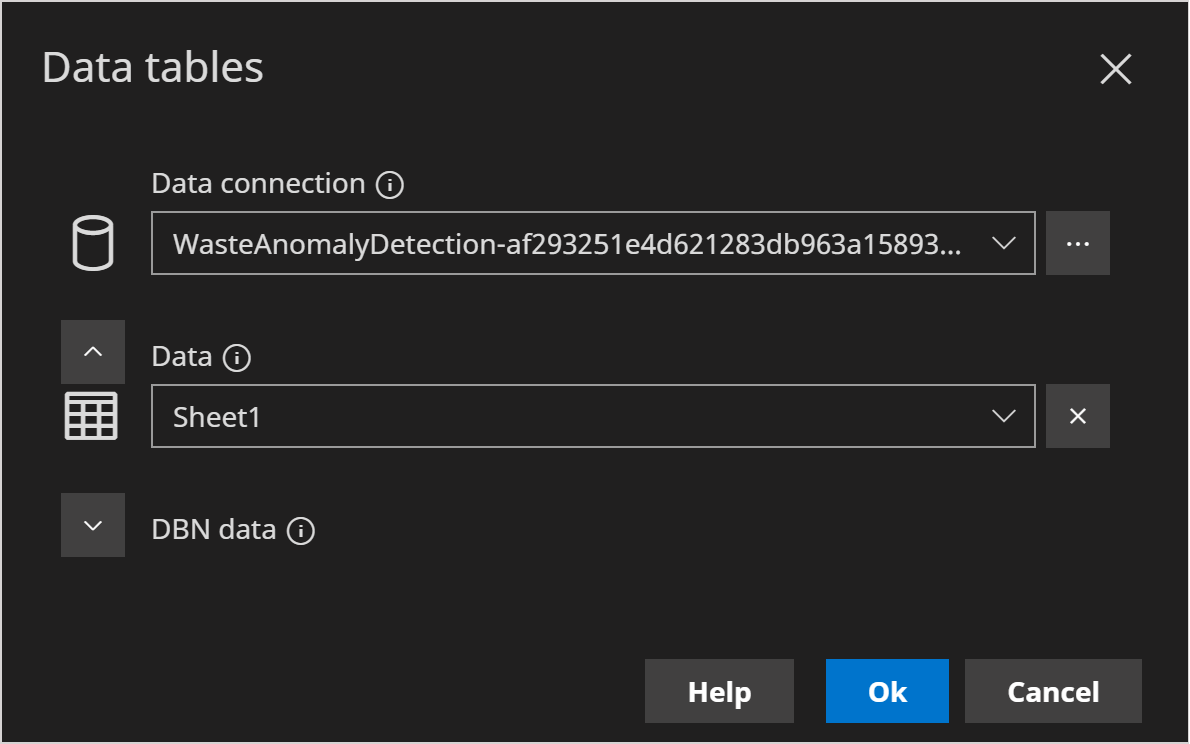This screenshot has height=744, width=1190.
Task: Remove the Sheet1 selection with the X button
Action: tap(1078, 415)
